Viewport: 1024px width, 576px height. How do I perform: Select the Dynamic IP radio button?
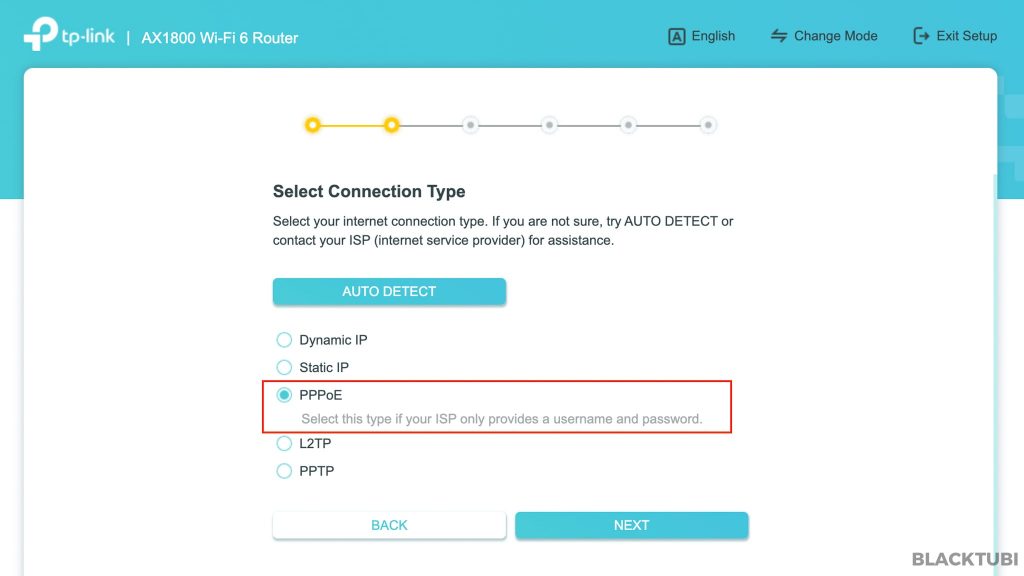pyautogui.click(x=284, y=340)
